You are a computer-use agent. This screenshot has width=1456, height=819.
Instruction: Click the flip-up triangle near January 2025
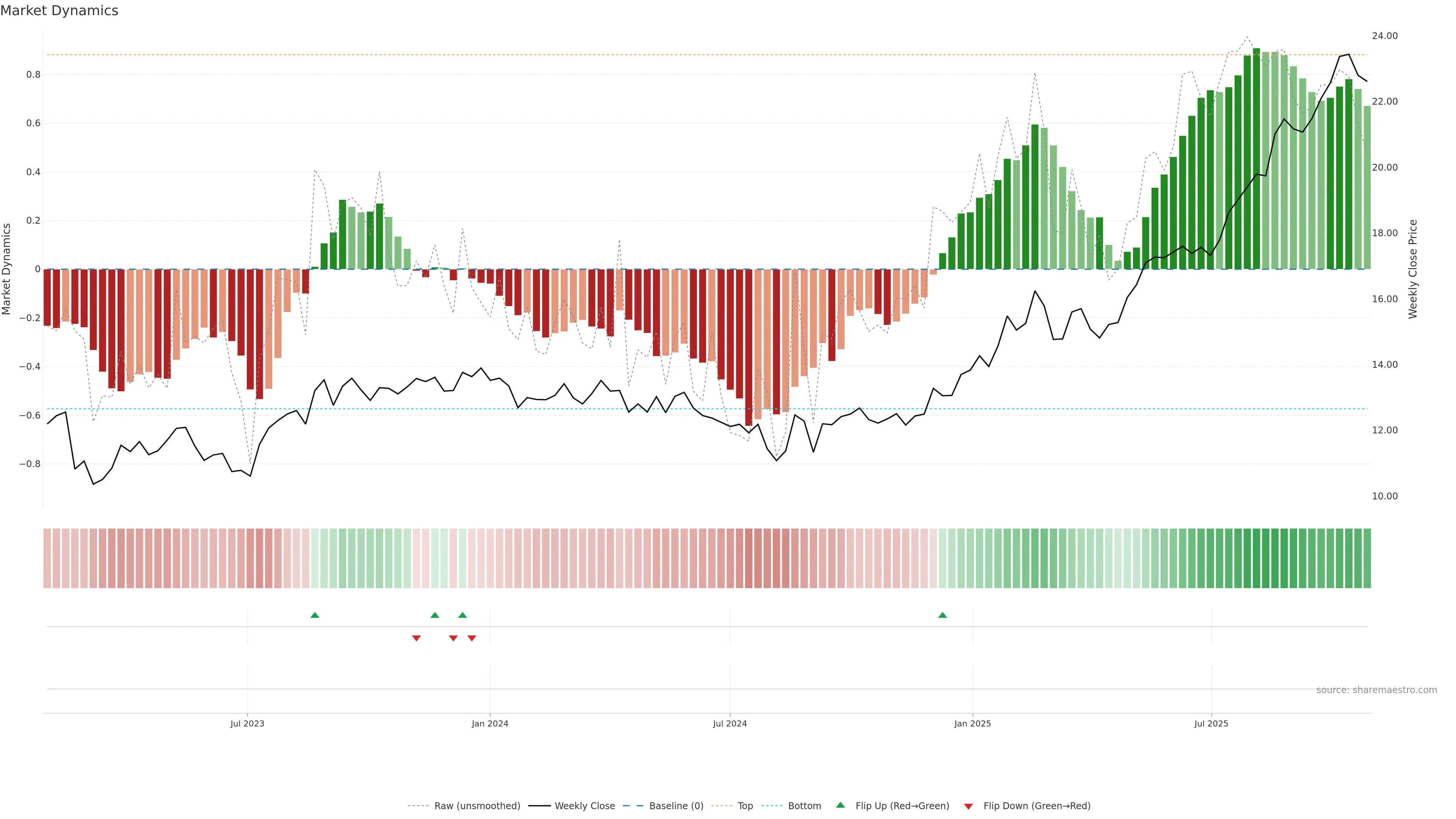pyautogui.click(x=942, y=615)
